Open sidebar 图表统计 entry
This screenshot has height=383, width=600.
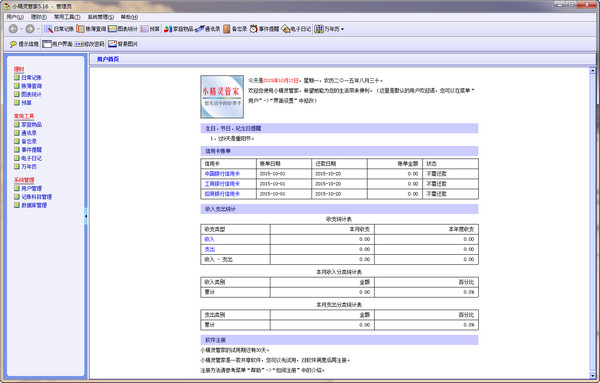coord(28,95)
